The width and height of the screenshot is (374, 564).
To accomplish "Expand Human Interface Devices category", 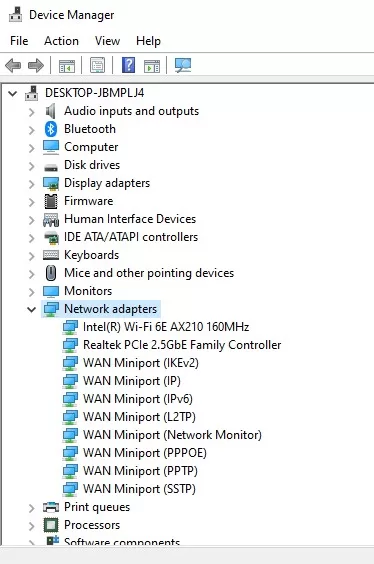I will [x=32, y=220].
